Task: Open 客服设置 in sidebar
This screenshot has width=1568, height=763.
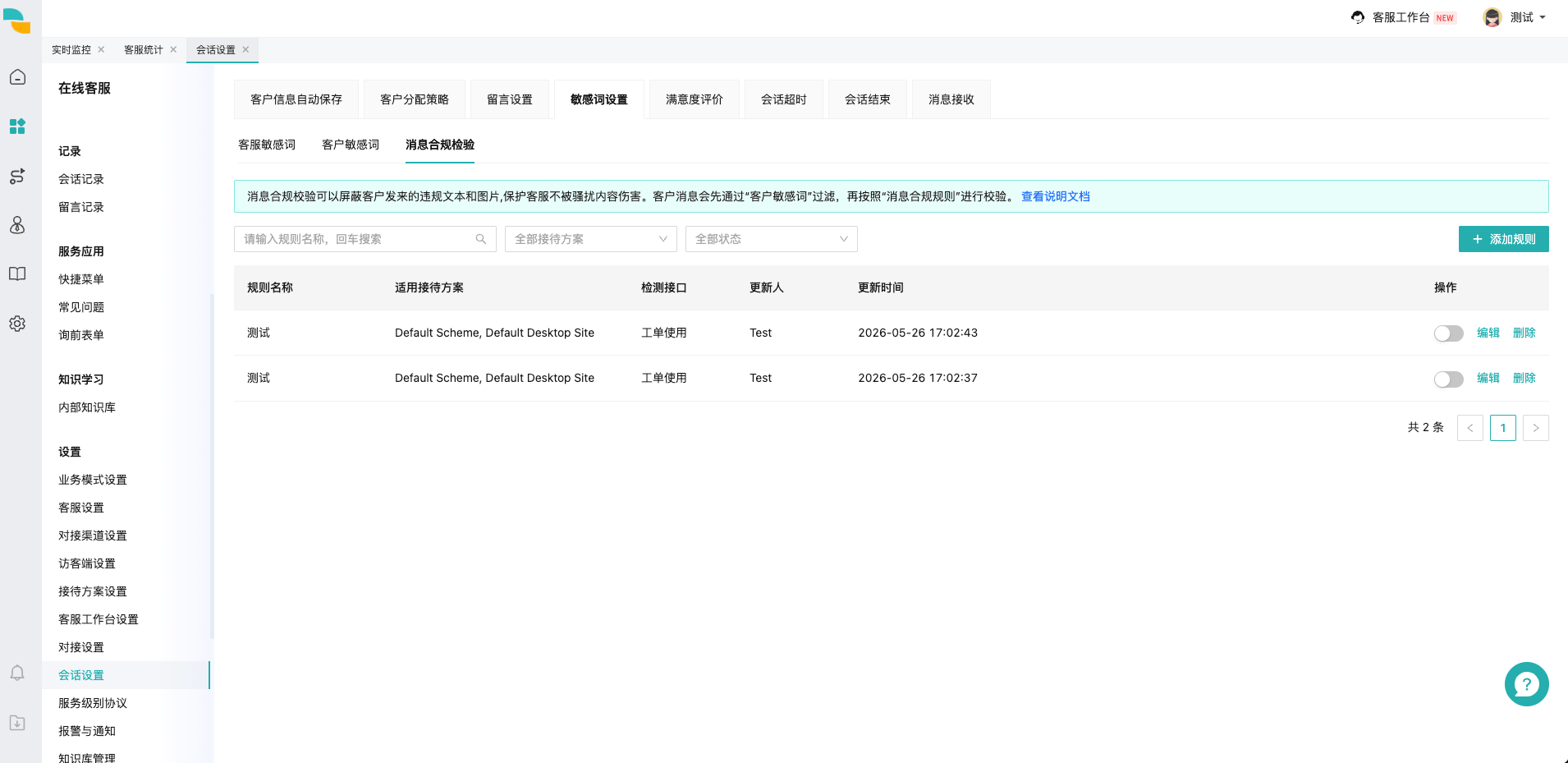Action: (81, 508)
